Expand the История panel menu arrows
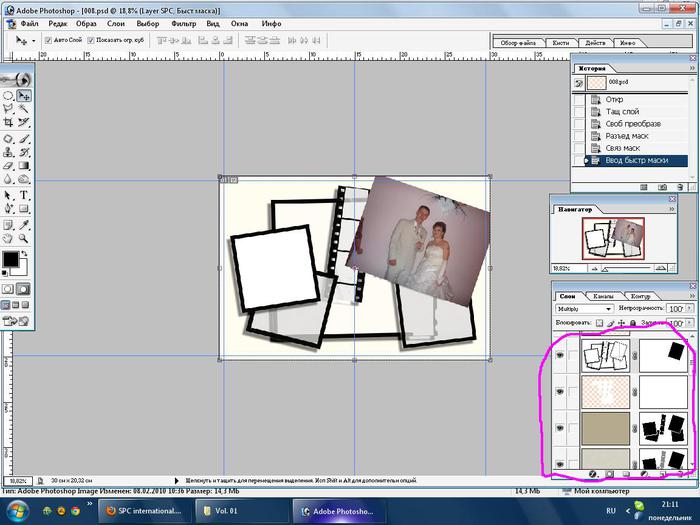 tap(692, 68)
